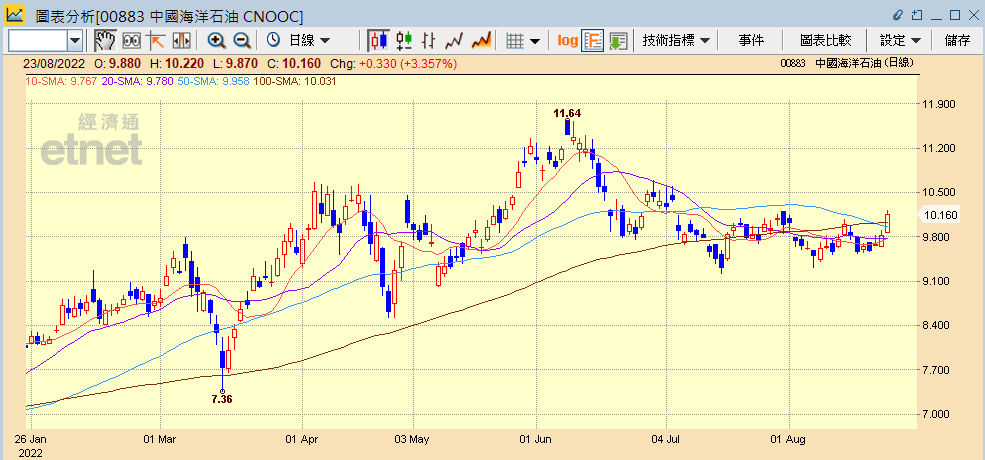The image size is (985, 460).
Task: Click the chart analysis app icon
Action: click(x=14, y=14)
